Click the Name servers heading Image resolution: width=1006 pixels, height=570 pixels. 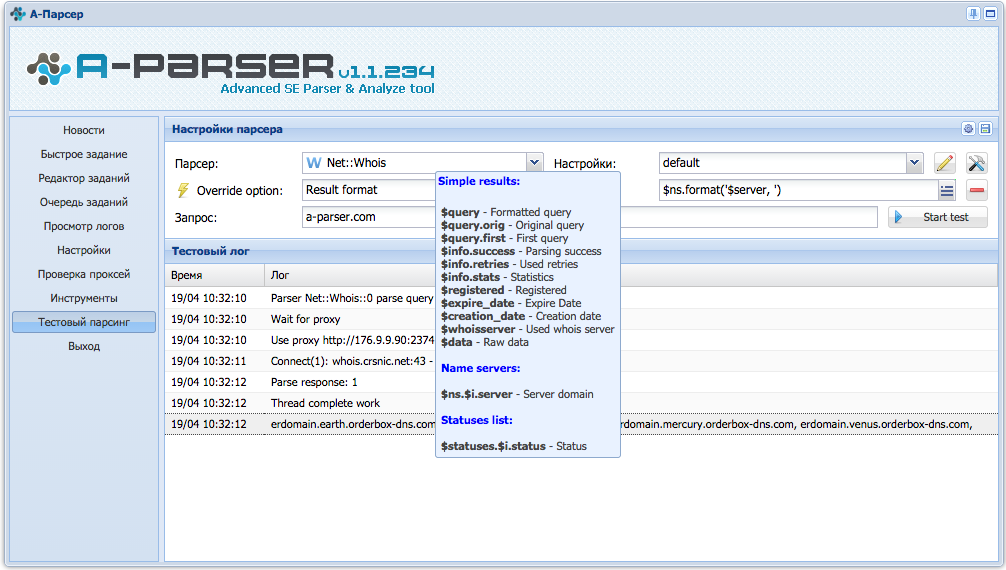[x=481, y=368]
